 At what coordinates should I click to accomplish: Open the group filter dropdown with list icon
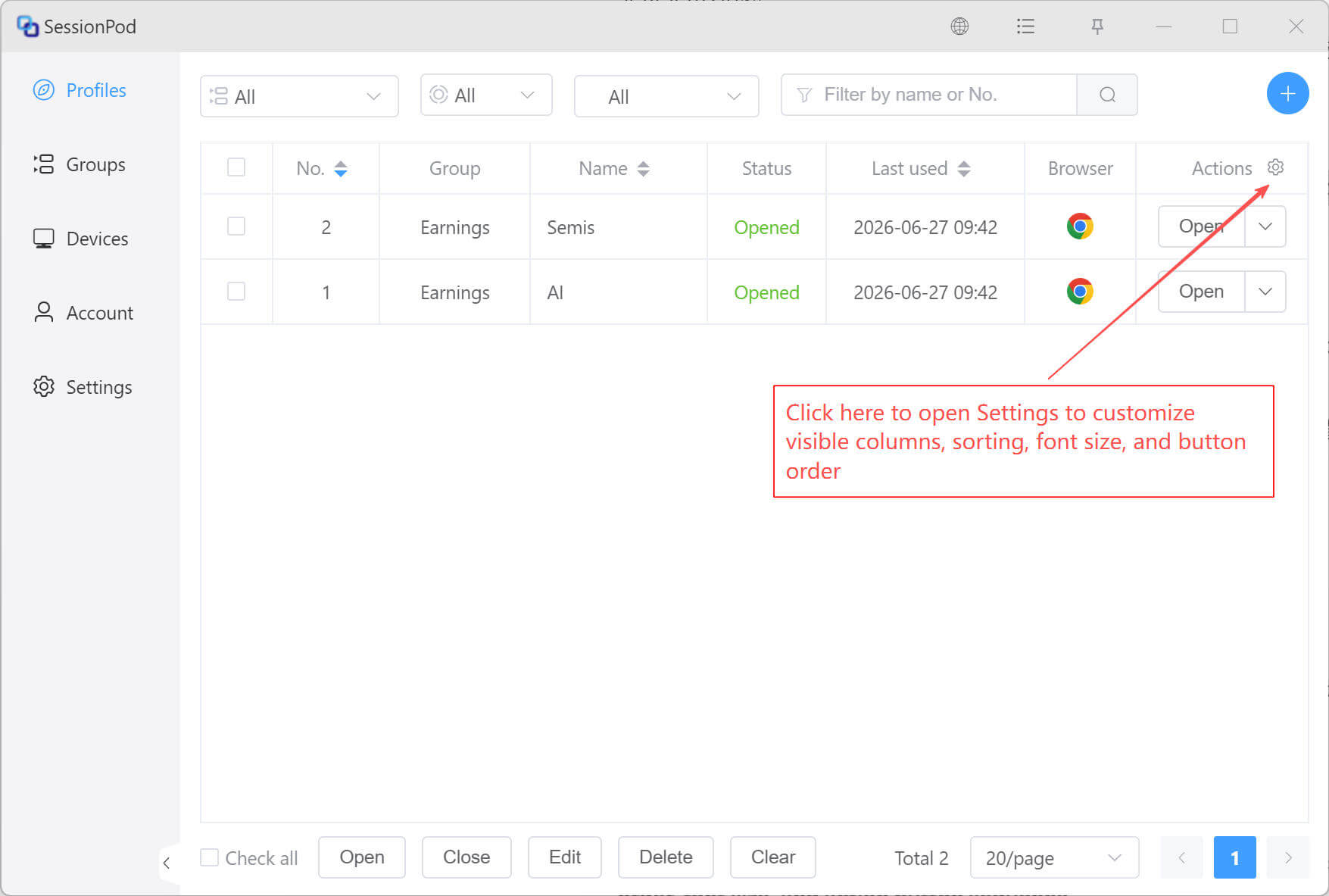point(299,96)
